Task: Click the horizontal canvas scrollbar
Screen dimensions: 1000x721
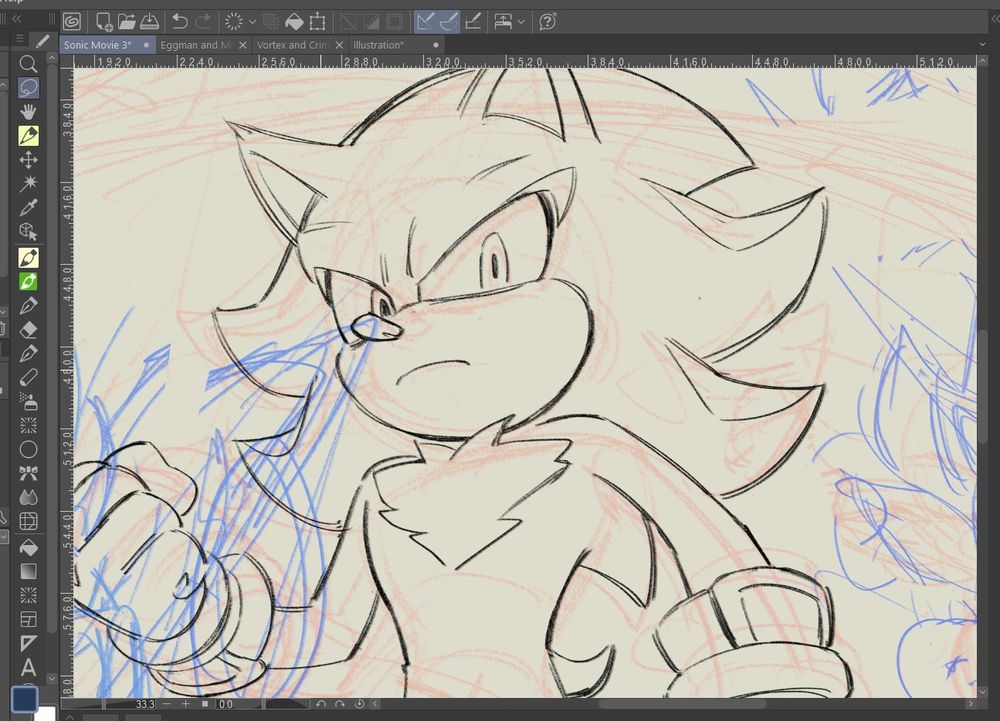Action: [x=682, y=704]
